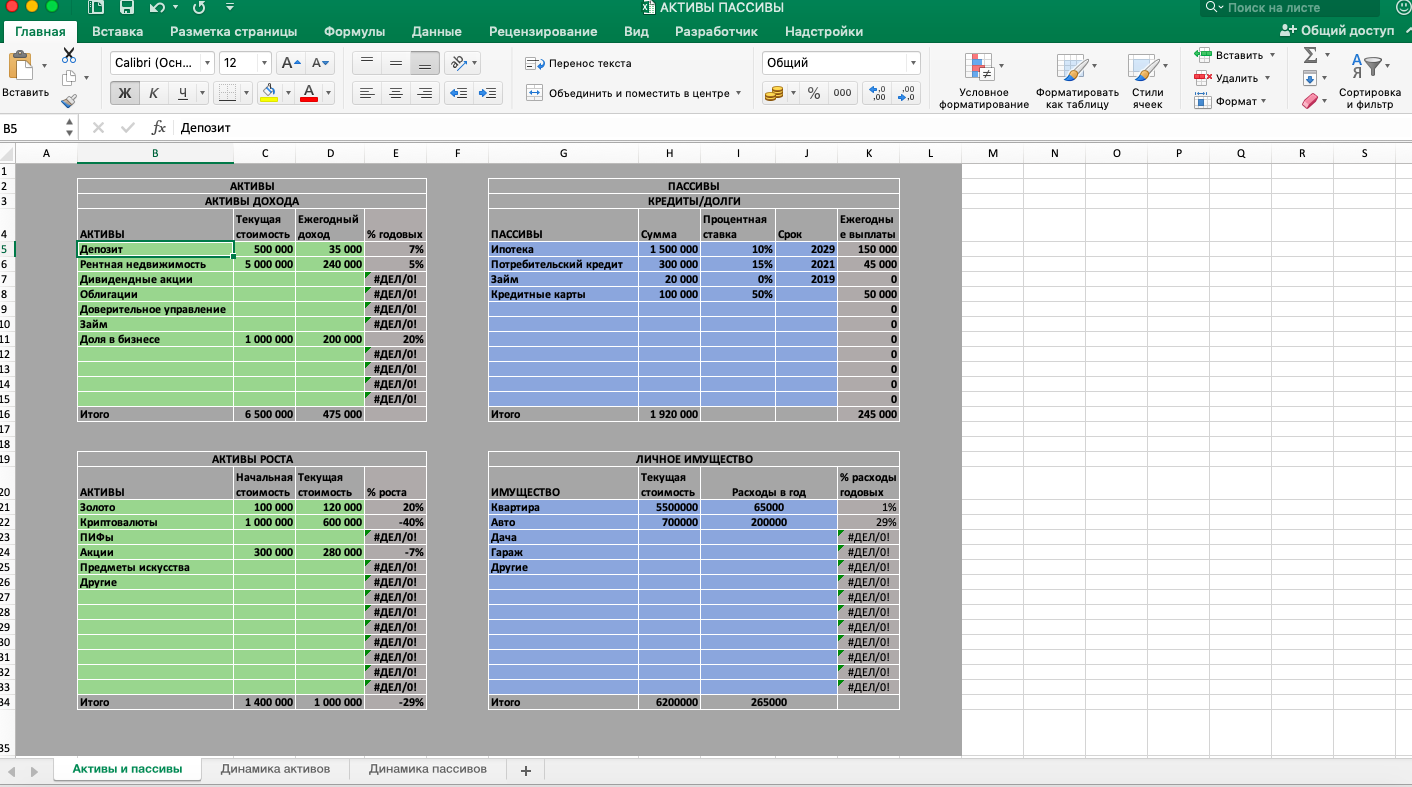Center text horizontally in the cell
Screen dimensions: 1412x787
(396, 93)
